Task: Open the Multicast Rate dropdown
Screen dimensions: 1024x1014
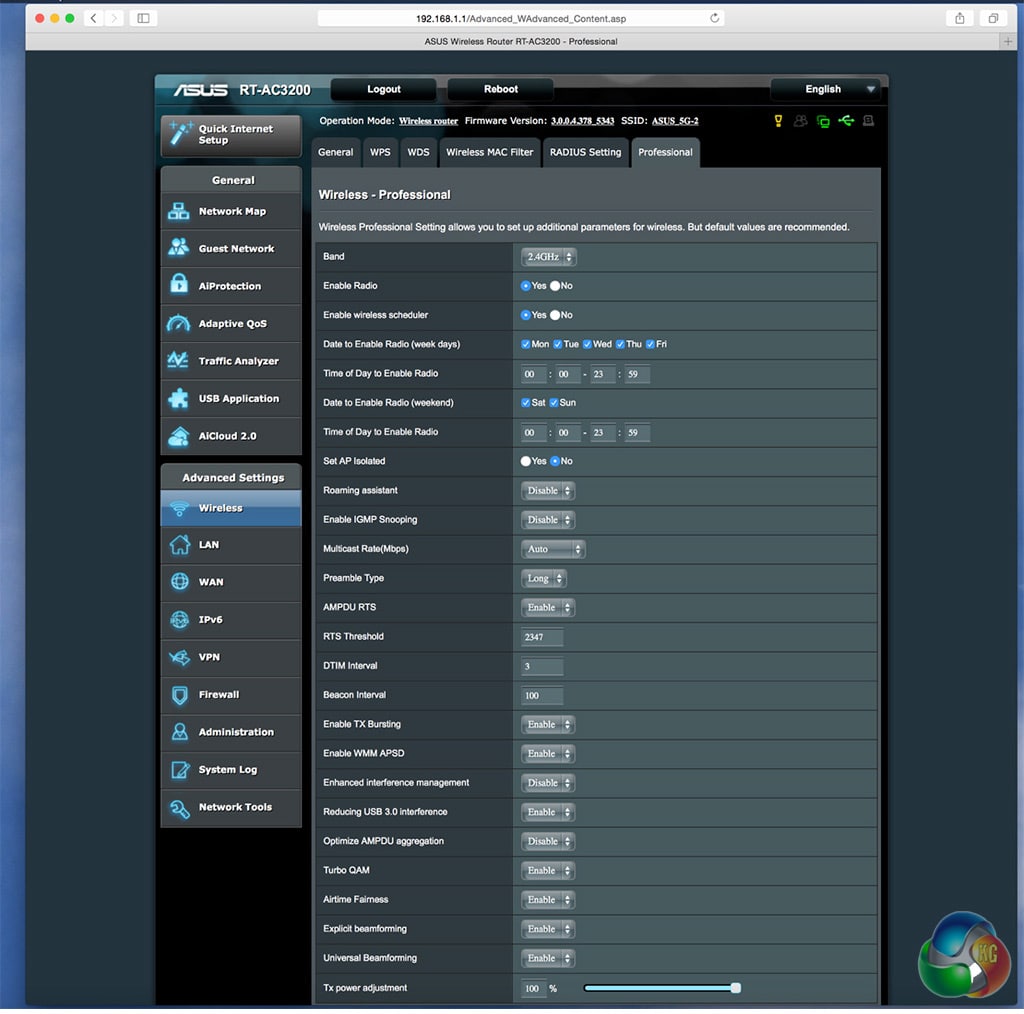Action: click(x=552, y=550)
